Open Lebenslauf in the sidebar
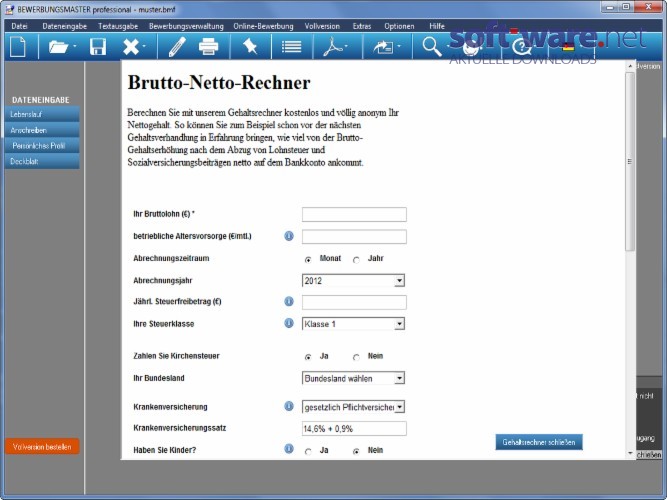Screen dimensions: 667x500 click(x=42, y=114)
